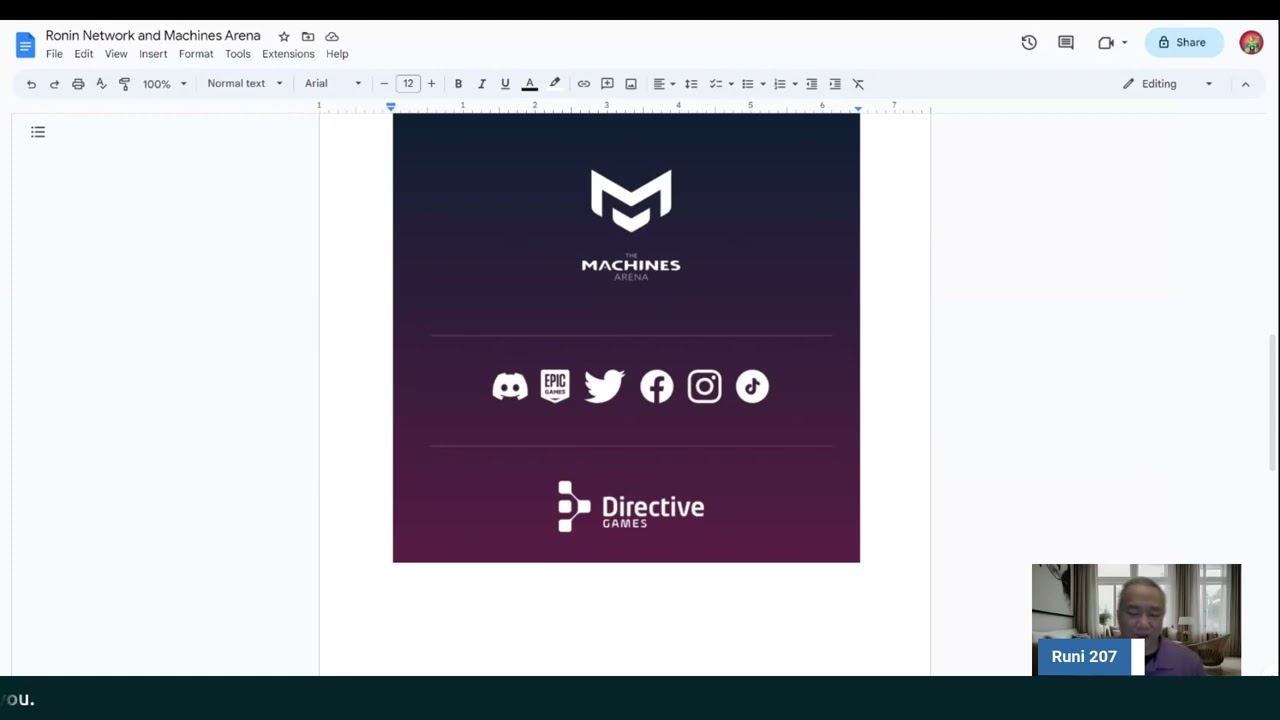The width and height of the screenshot is (1280, 720).
Task: Open the File menu
Action: (54, 54)
